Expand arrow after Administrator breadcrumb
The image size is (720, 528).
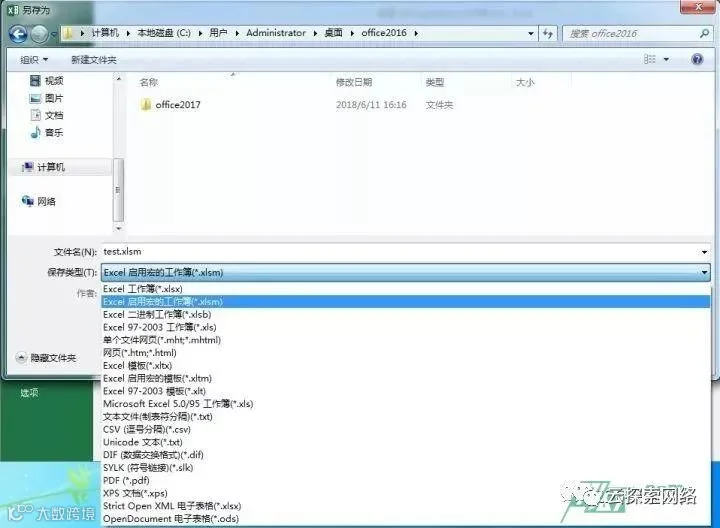click(315, 33)
